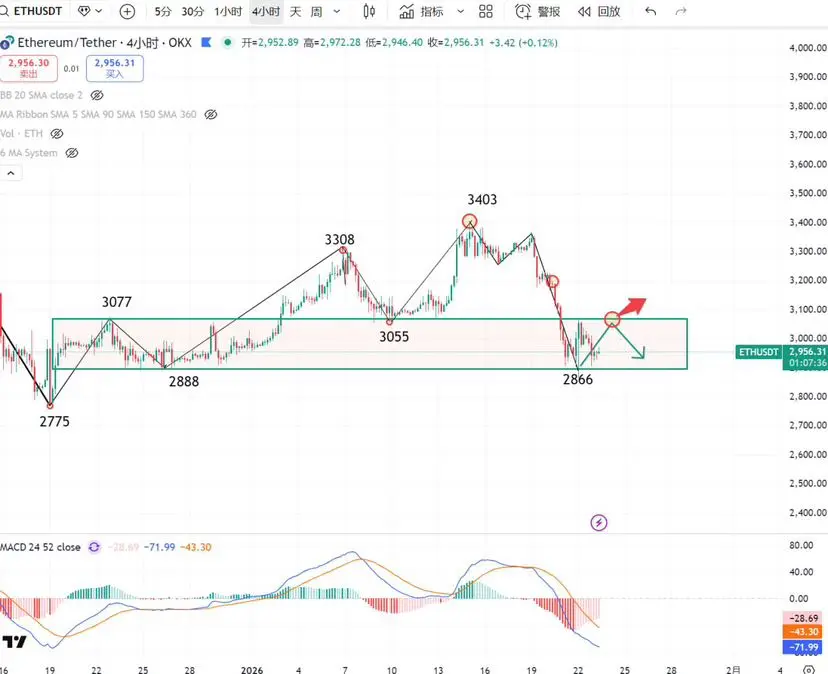The width and height of the screenshot is (828, 674).
Task: Click the purple lightning event marker
Action: [x=599, y=523]
